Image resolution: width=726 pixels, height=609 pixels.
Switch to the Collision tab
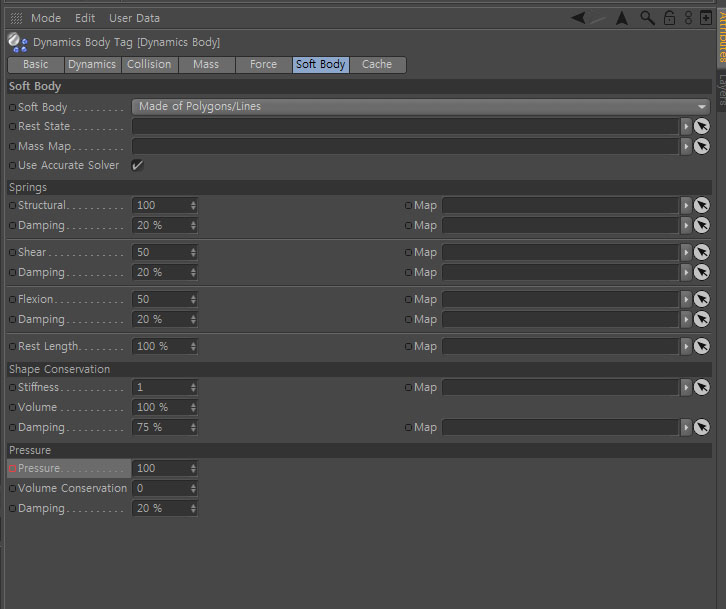click(x=150, y=64)
